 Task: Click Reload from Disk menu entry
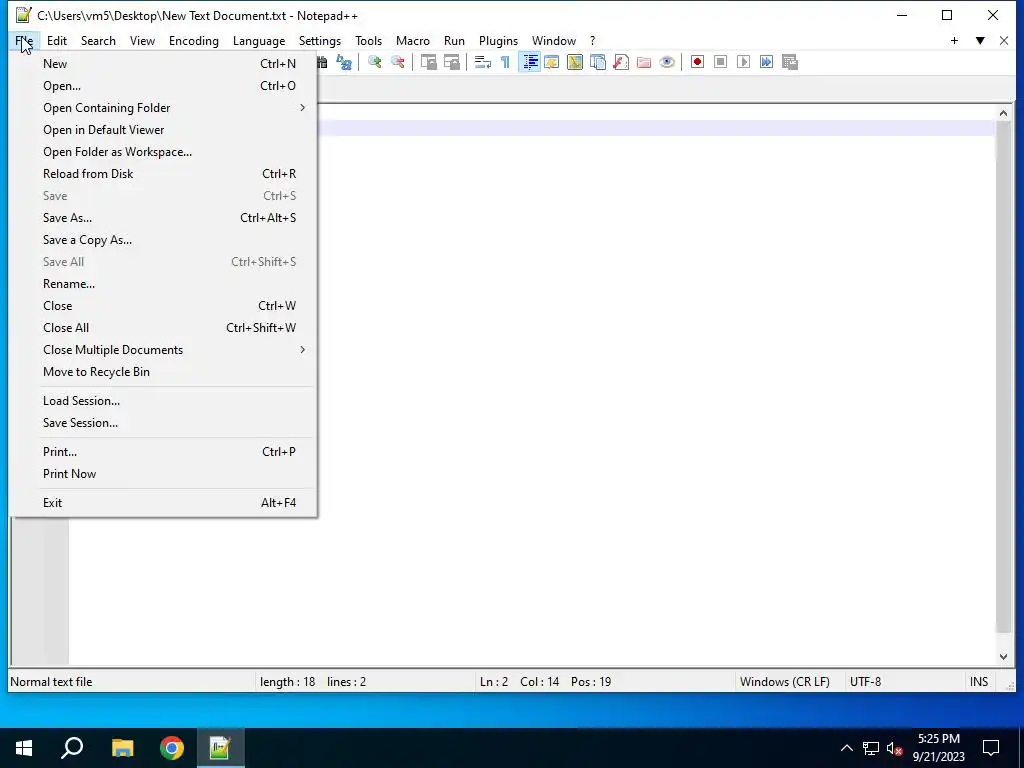pyautogui.click(x=163, y=174)
